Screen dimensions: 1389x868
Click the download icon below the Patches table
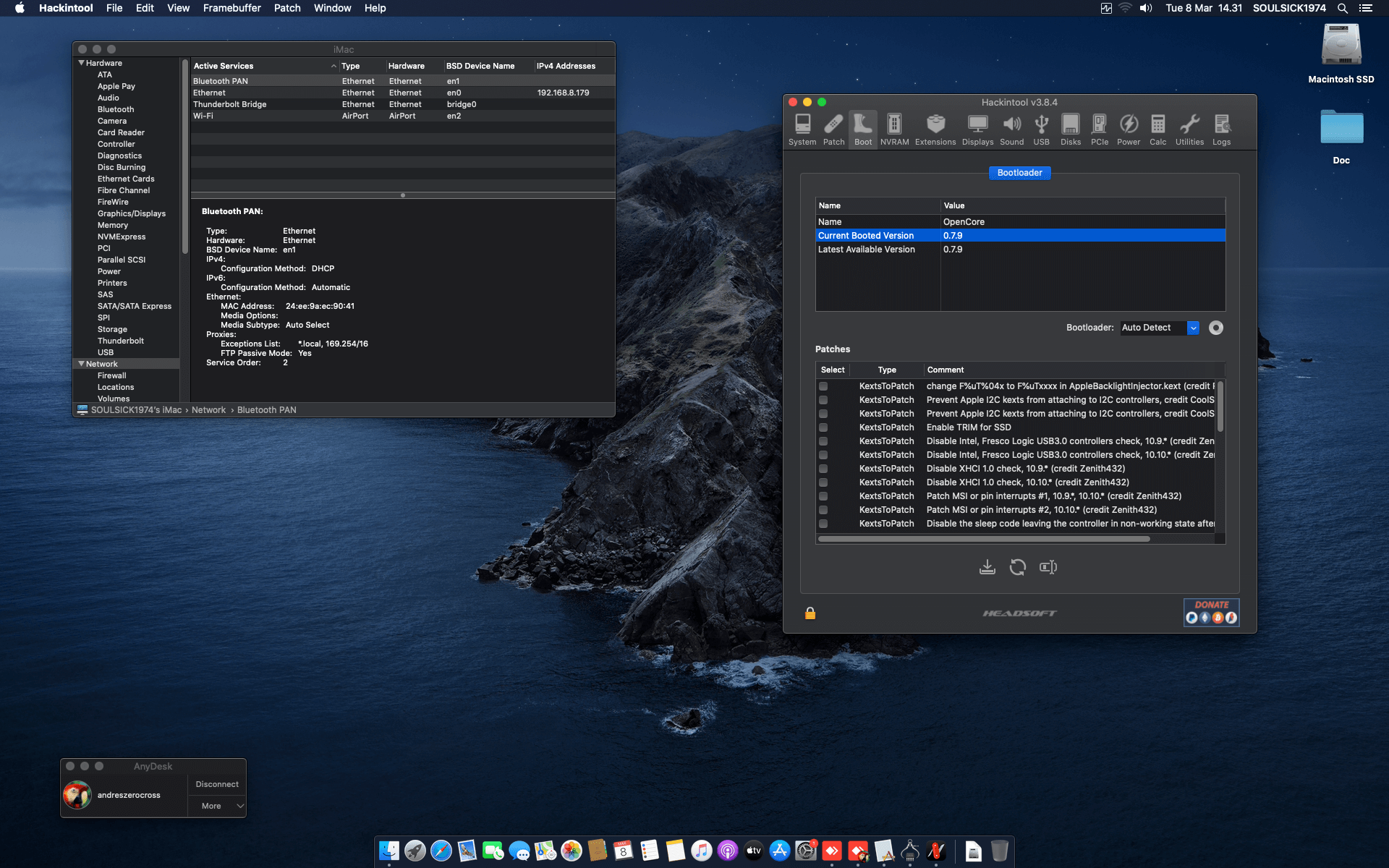click(987, 567)
